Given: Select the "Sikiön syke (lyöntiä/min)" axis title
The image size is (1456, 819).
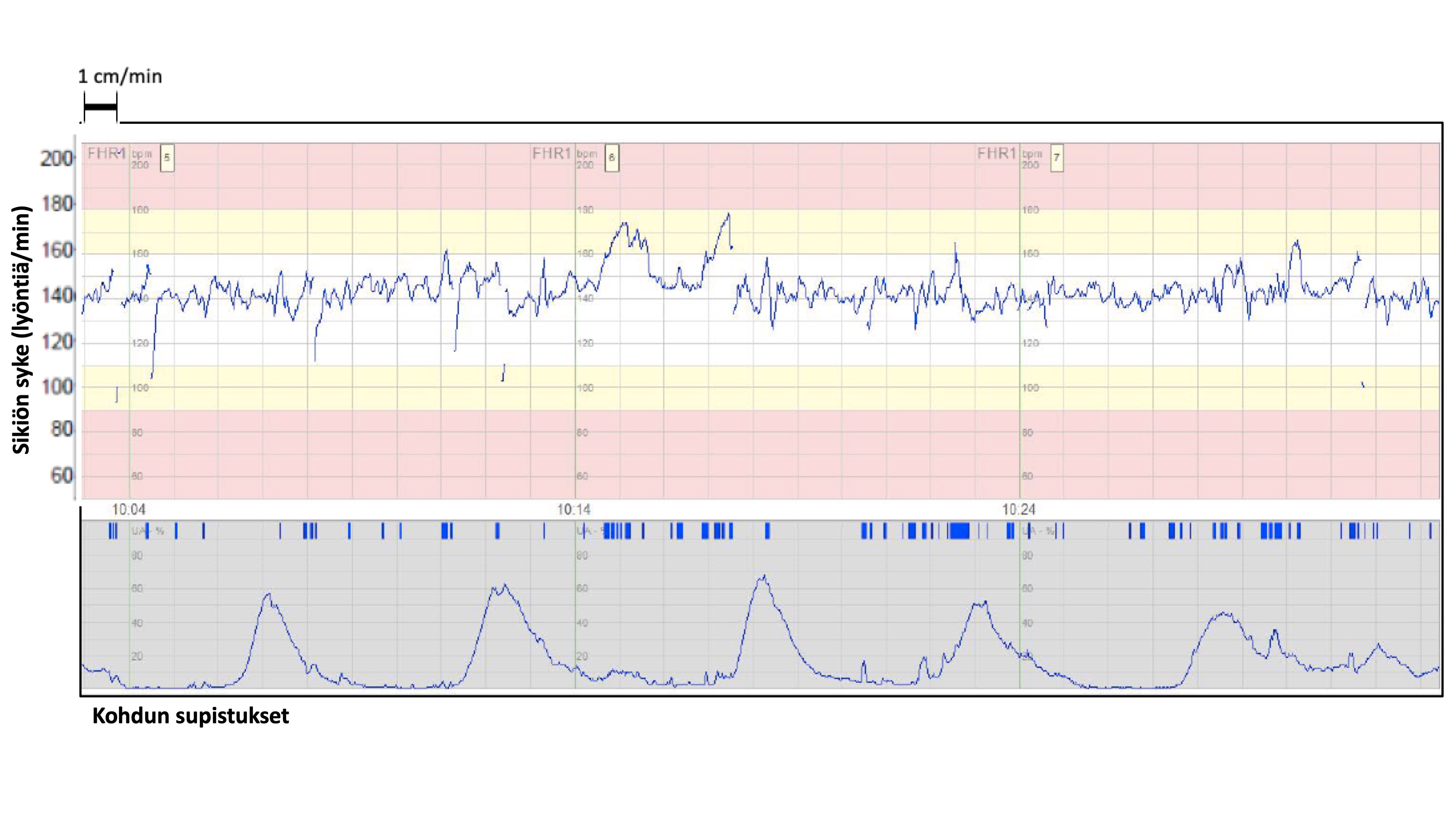Looking at the screenshot, I should point(21,330).
